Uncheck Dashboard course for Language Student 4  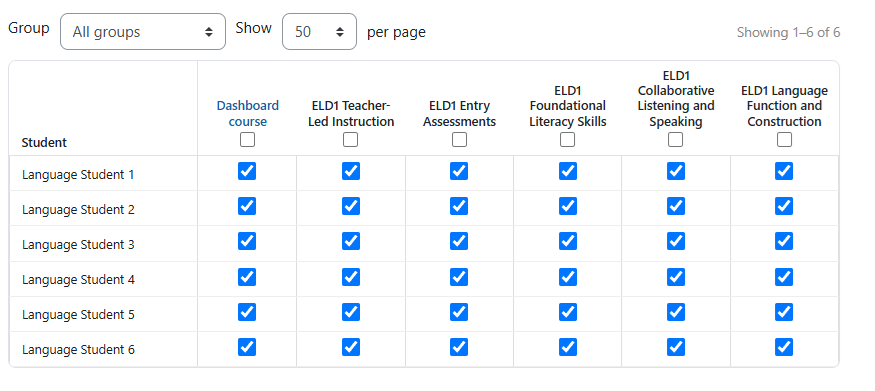[247, 277]
